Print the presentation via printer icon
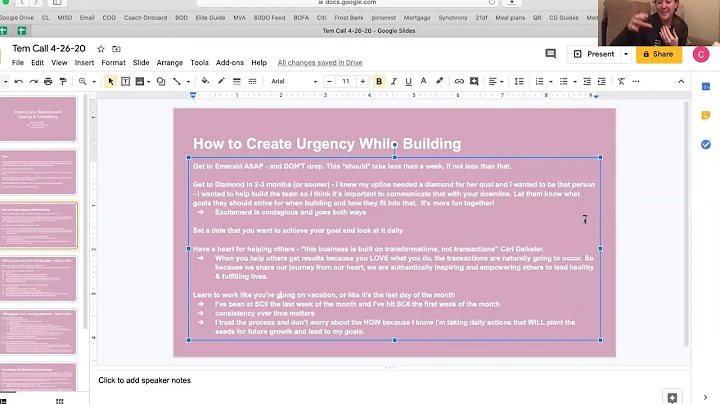 click(x=48, y=81)
